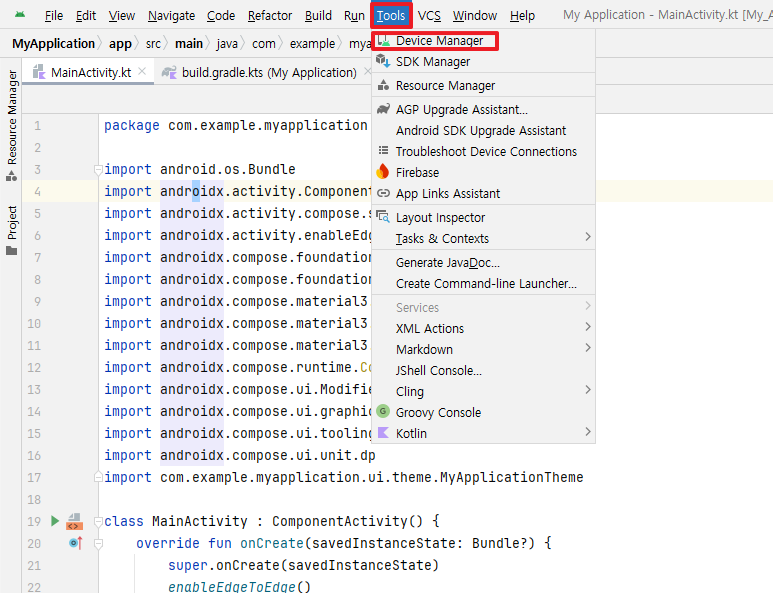Open the Project tool window
This screenshot has width=773, height=593.
(12, 230)
